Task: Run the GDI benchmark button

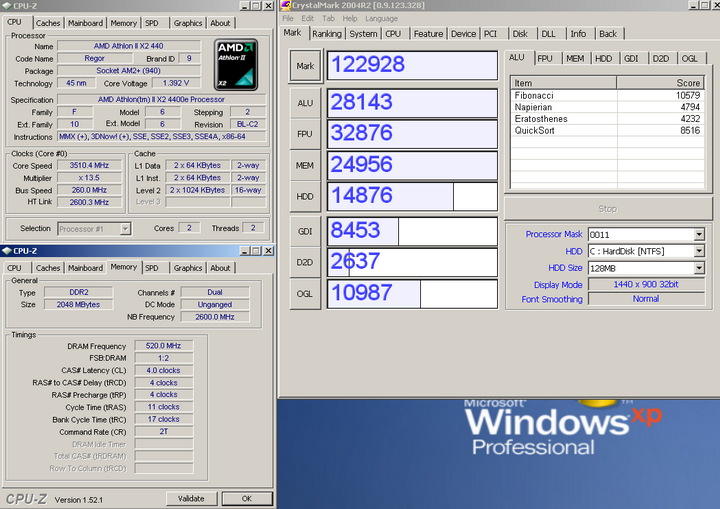Action: pyautogui.click(x=305, y=232)
